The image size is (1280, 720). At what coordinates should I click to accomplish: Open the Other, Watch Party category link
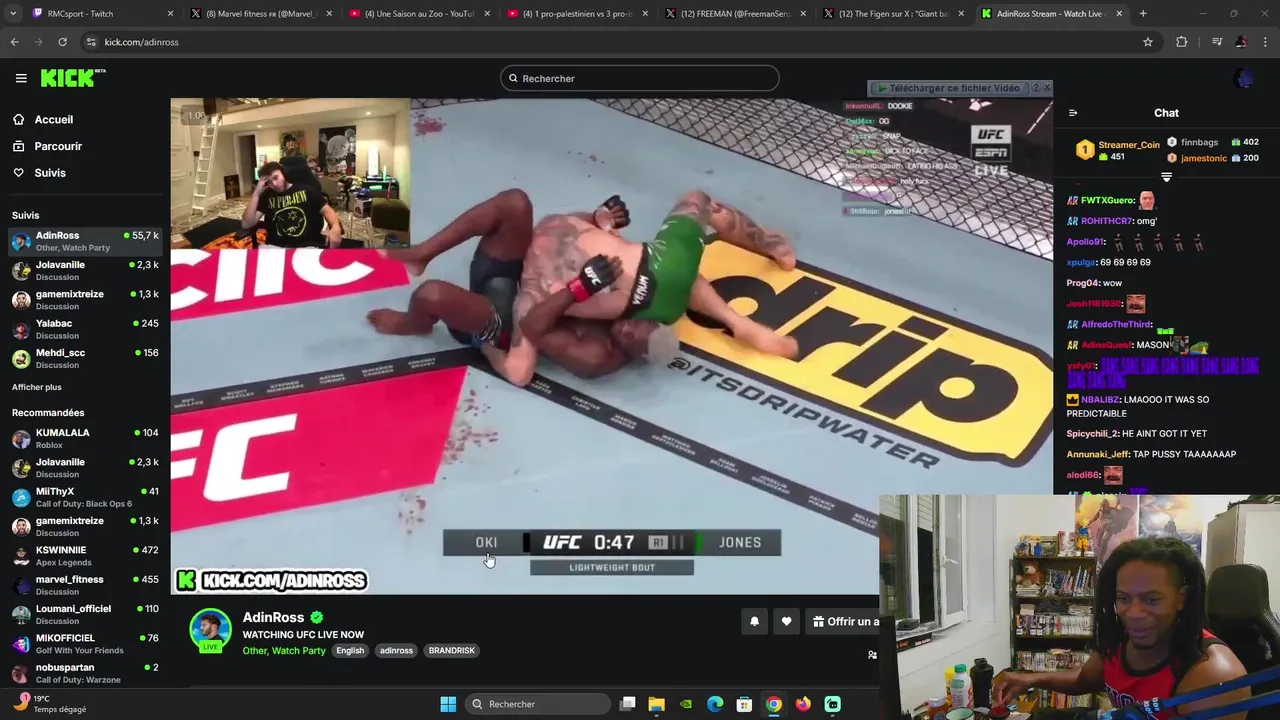tap(284, 650)
